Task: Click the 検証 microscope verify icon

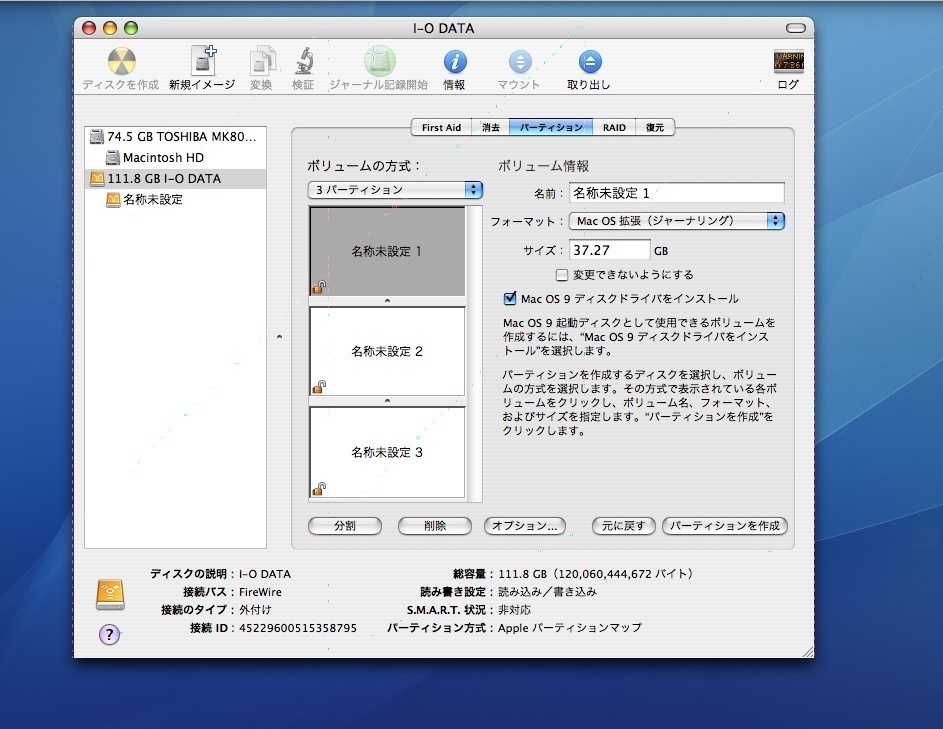Action: click(304, 61)
